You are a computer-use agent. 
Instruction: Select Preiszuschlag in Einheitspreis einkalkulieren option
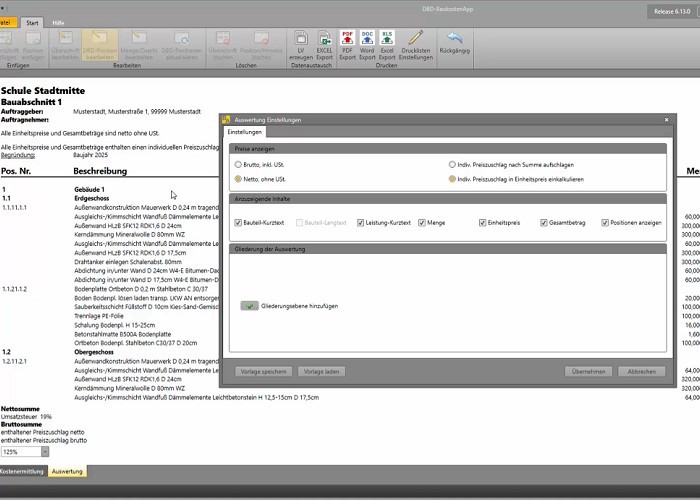coord(452,179)
